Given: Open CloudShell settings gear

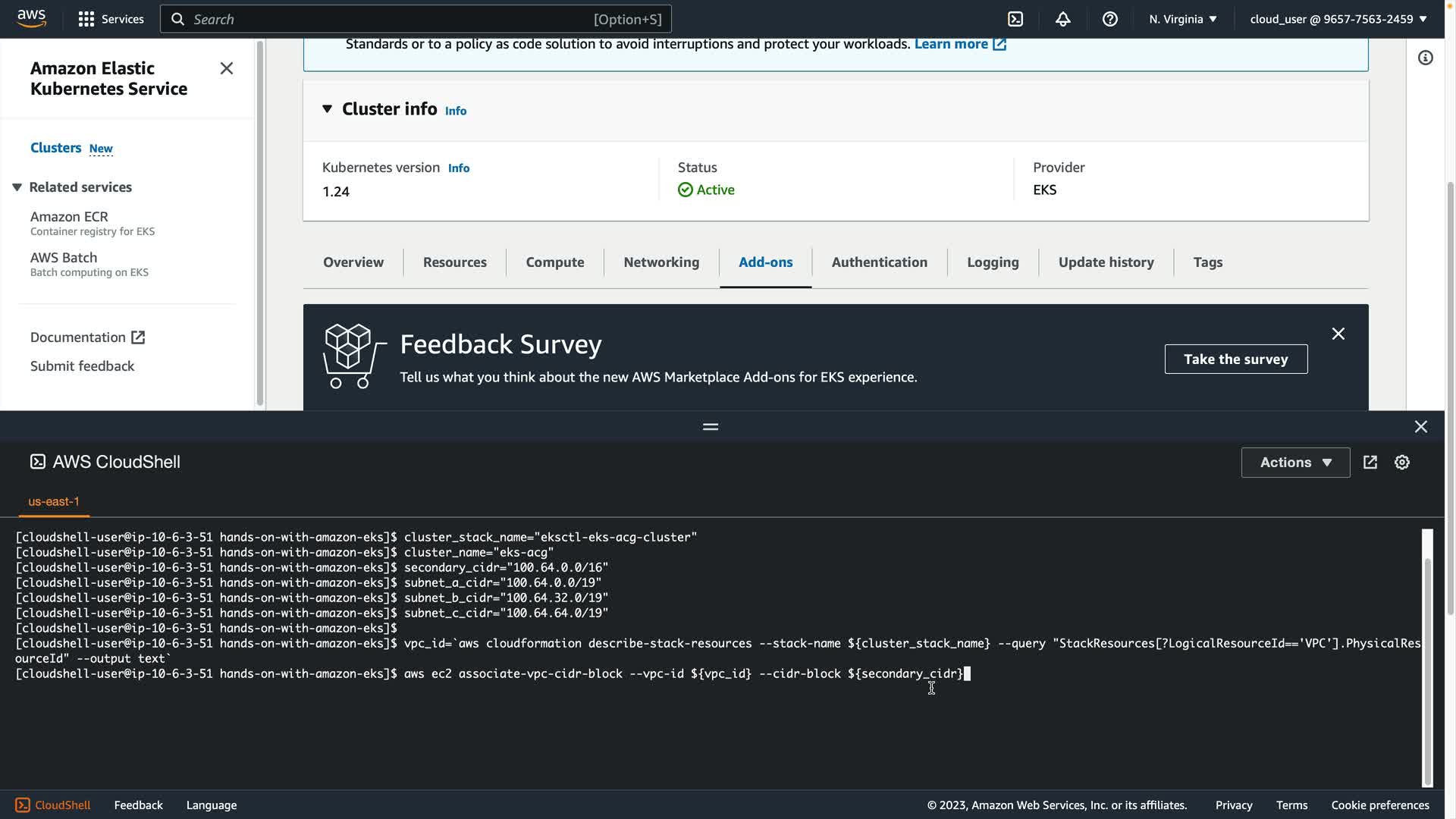Looking at the screenshot, I should point(1401,463).
